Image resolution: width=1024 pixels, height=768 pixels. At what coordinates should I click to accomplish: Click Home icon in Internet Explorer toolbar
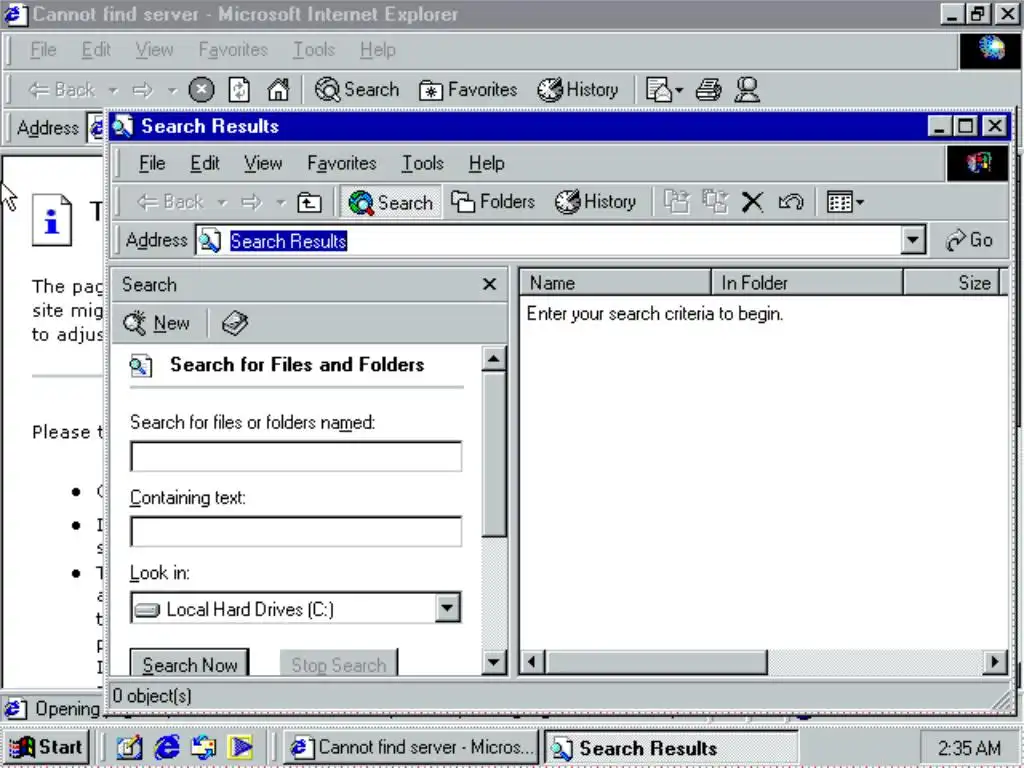(x=278, y=89)
